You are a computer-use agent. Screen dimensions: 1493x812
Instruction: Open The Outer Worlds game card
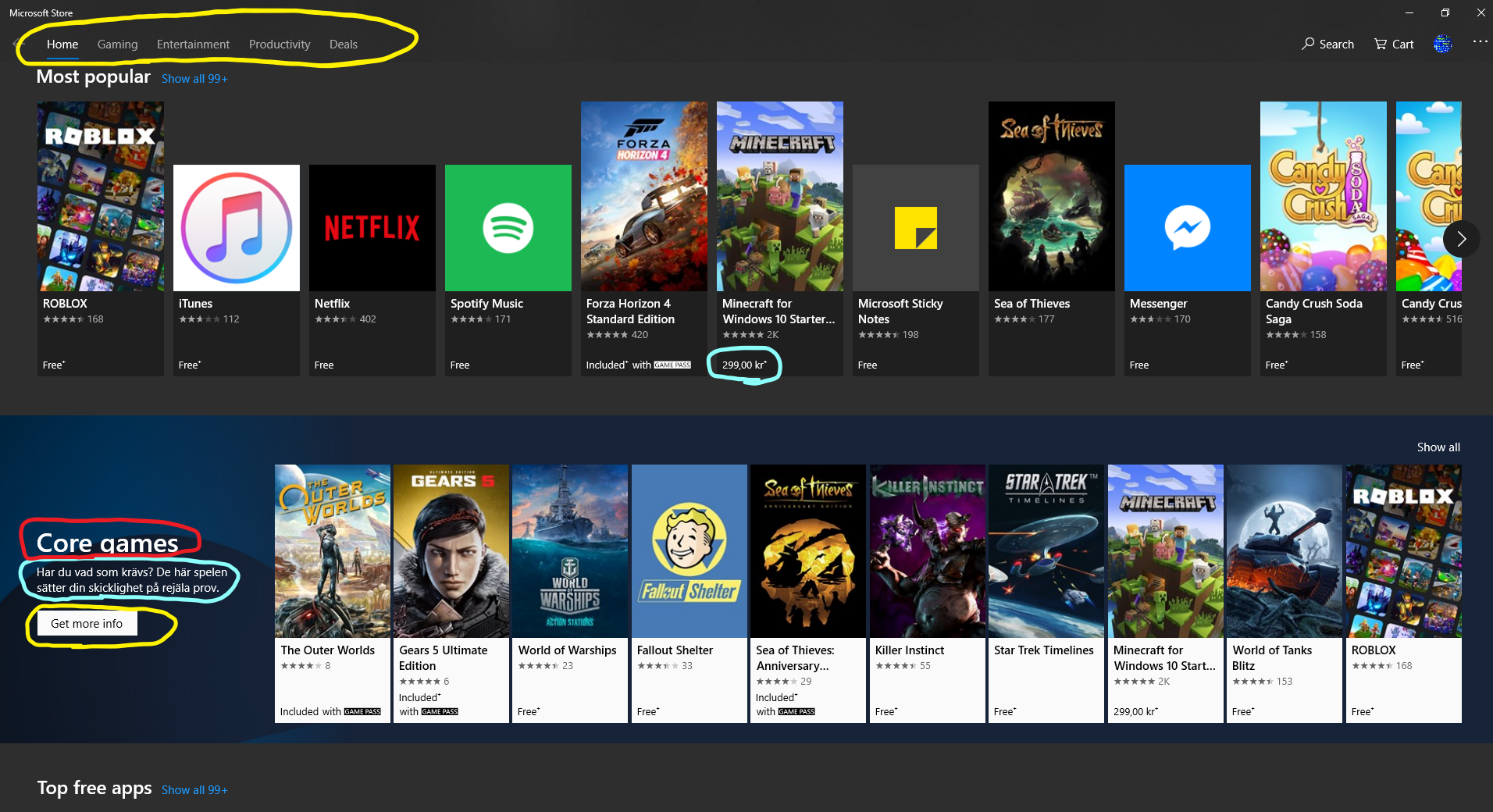pyautogui.click(x=333, y=593)
